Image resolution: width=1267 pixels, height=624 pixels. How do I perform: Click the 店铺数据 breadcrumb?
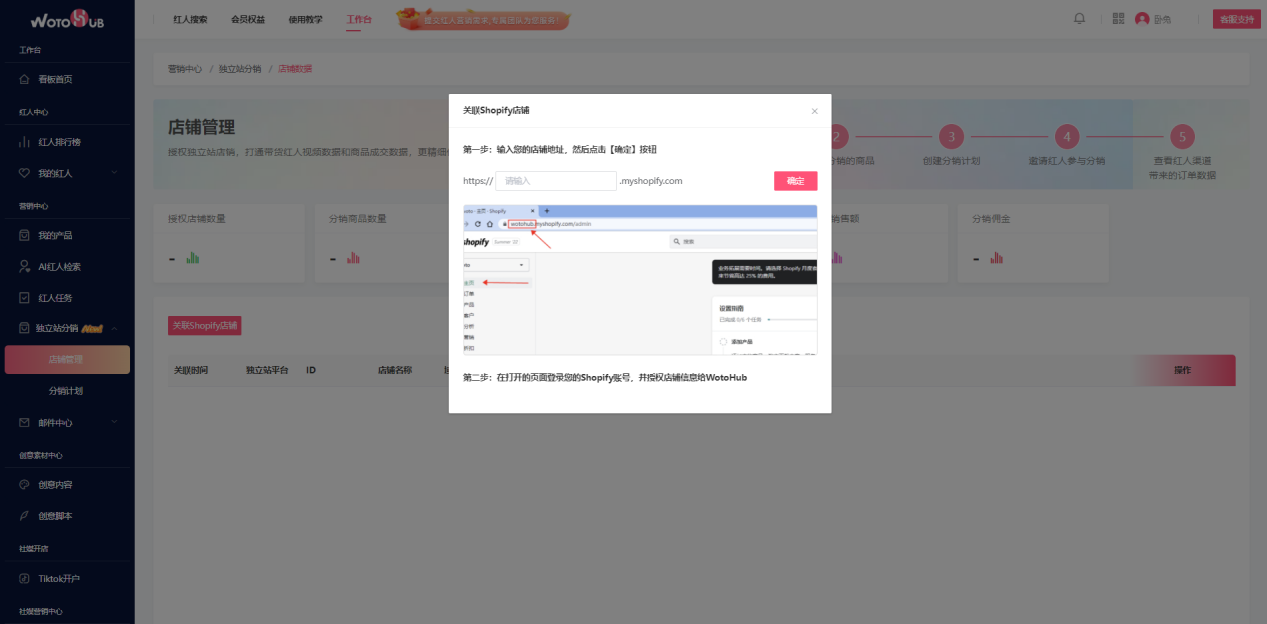(x=295, y=69)
